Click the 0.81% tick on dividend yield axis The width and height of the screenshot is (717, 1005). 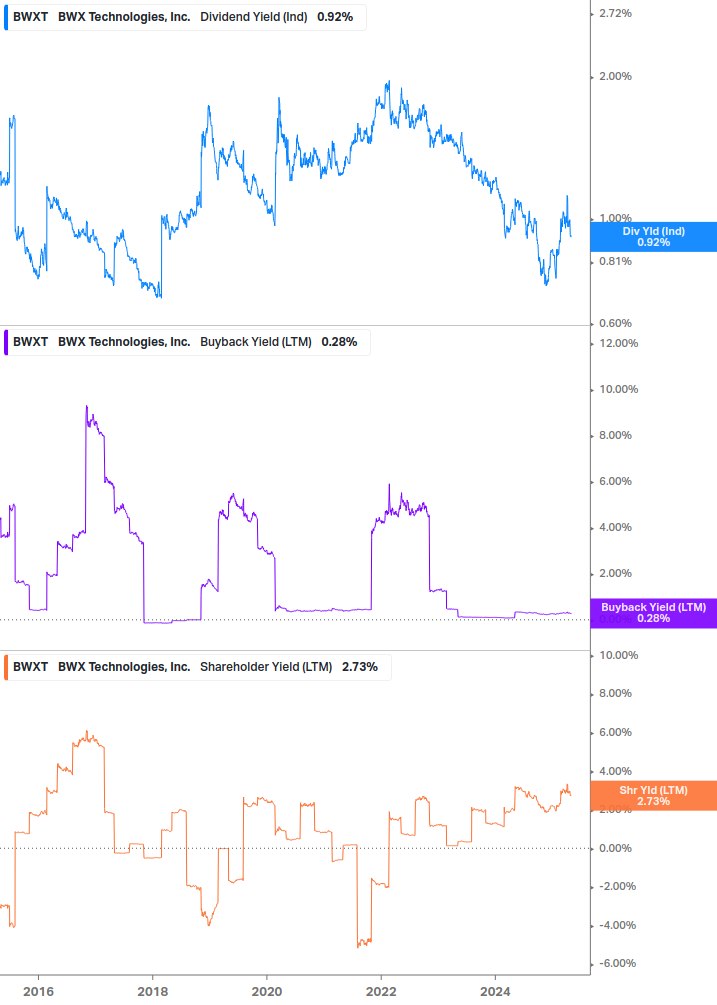[615, 261]
